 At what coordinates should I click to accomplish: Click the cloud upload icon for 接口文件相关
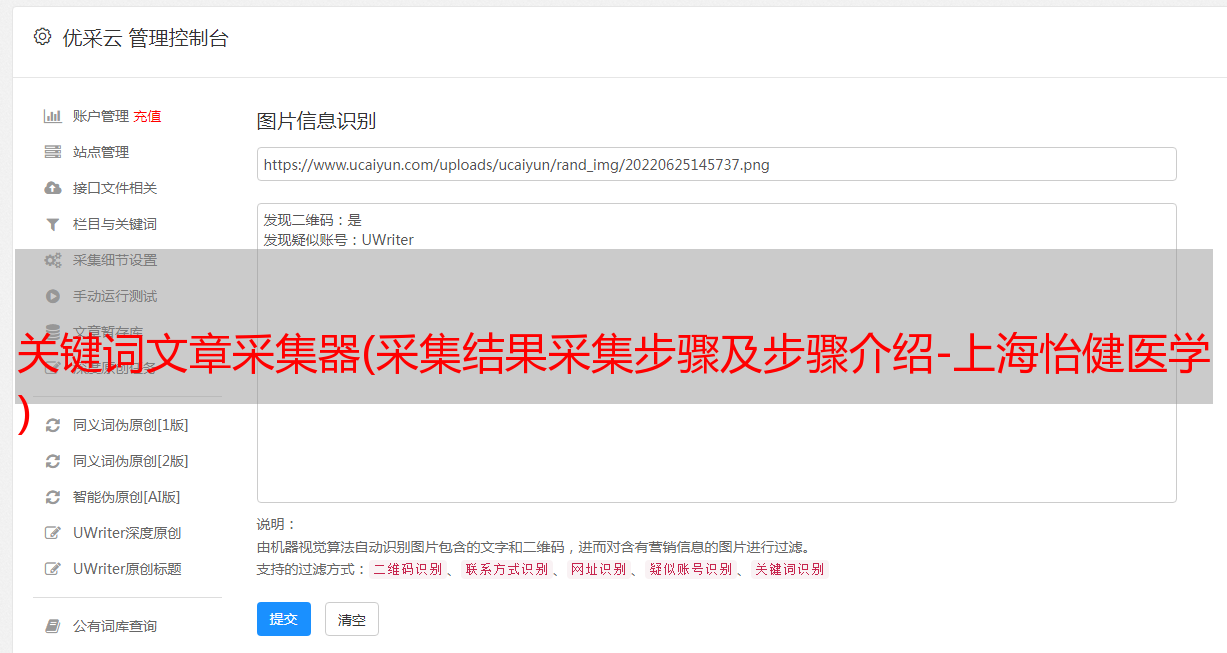tap(53, 188)
